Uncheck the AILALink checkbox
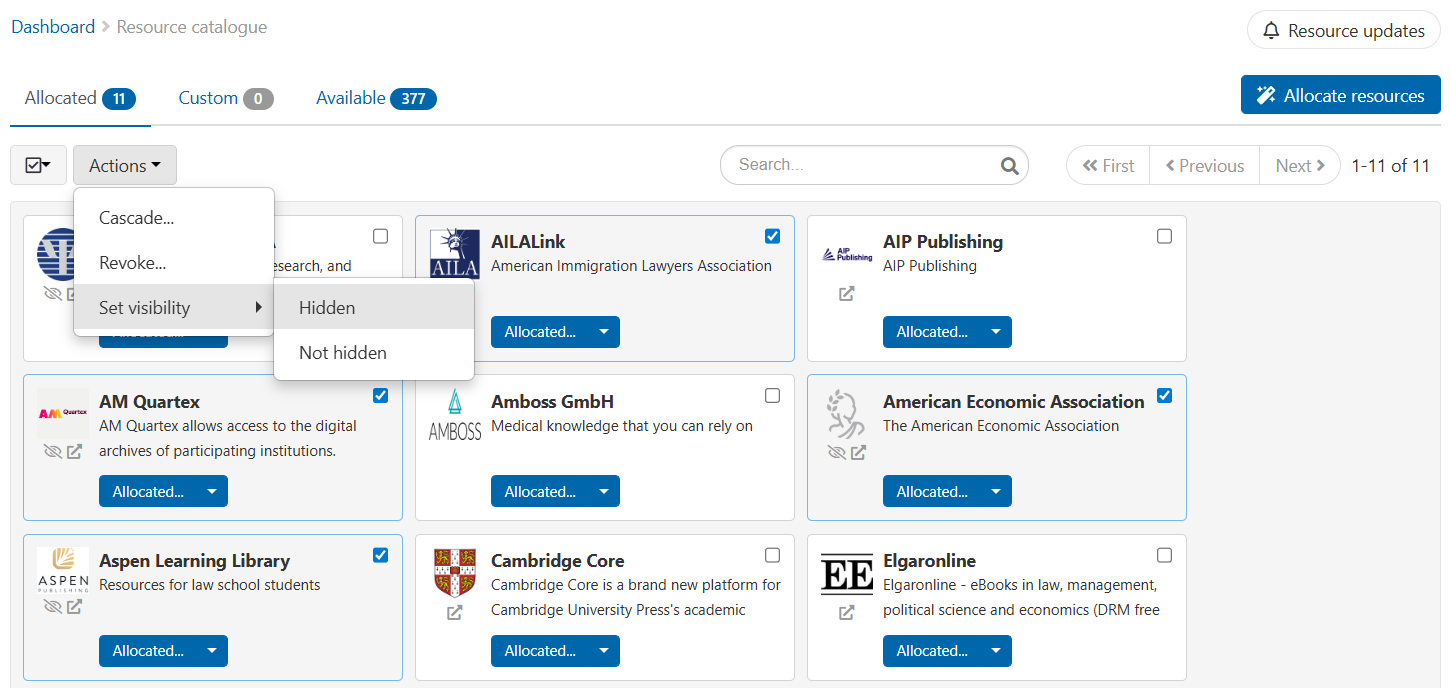Viewport: 1451px width, 688px height. (x=772, y=236)
